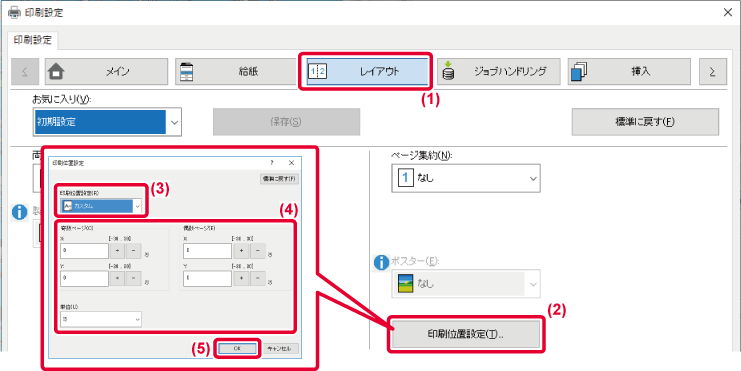
Task: Select the レイアウト tab
Action: click(x=367, y=71)
